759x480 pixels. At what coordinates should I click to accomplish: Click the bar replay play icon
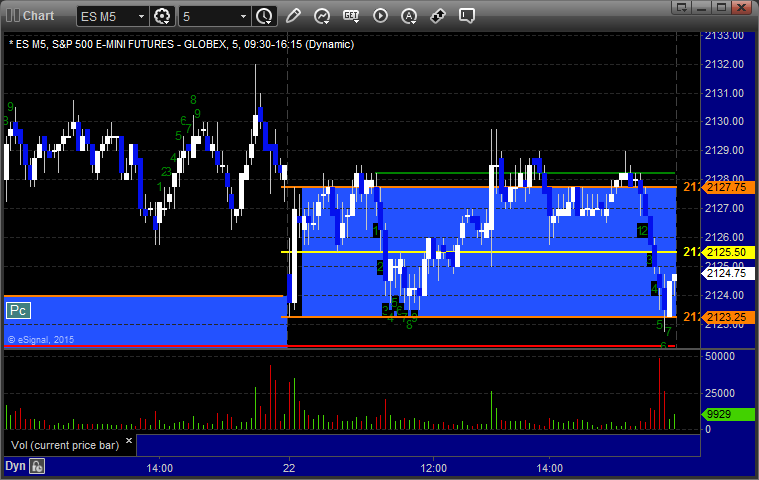[x=380, y=16]
